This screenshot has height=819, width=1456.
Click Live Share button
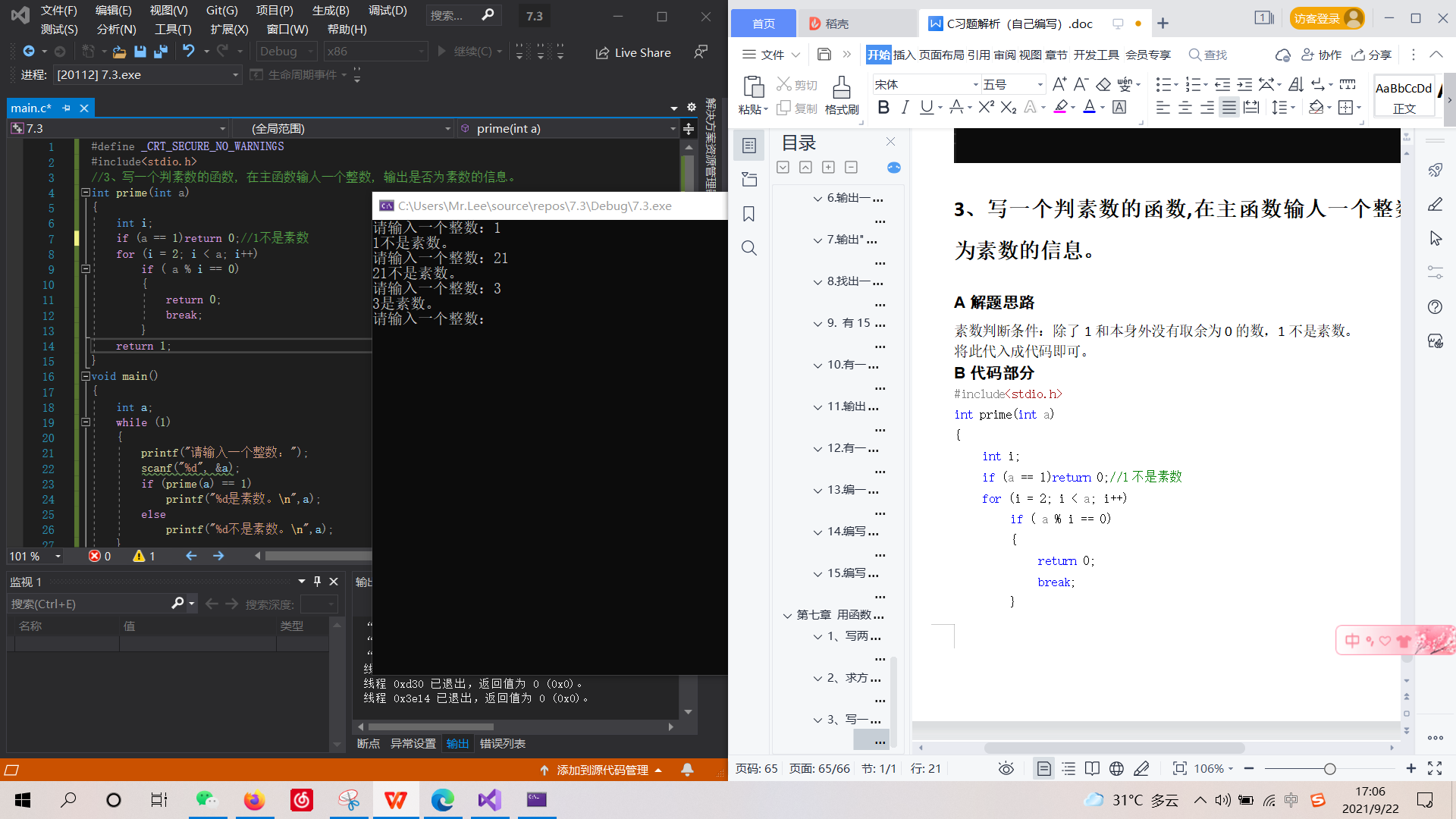633,52
